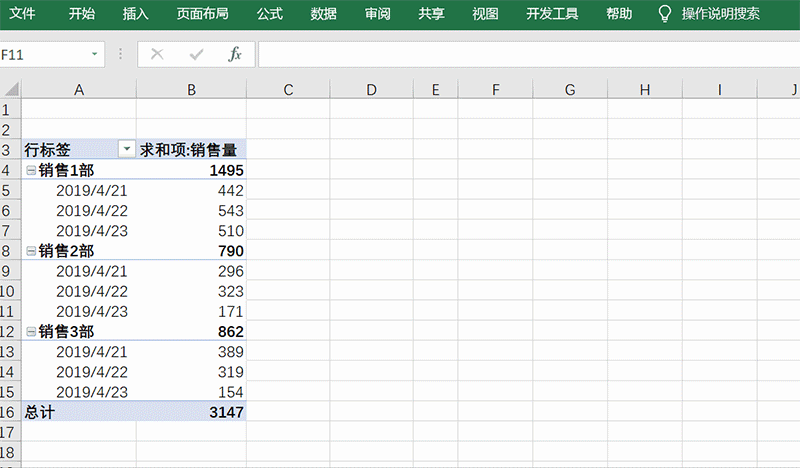
Task: Collapse the 销售1部 group
Action: (x=31, y=171)
